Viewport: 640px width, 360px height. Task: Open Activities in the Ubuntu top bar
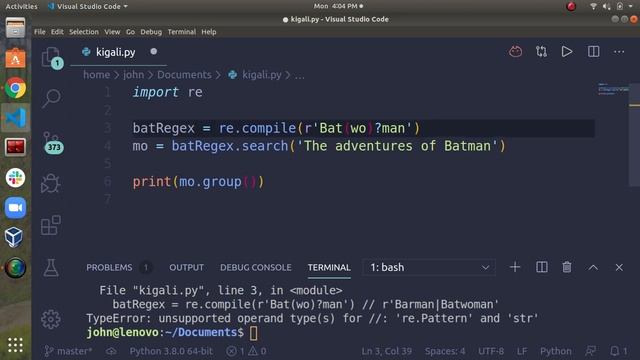point(21,7)
